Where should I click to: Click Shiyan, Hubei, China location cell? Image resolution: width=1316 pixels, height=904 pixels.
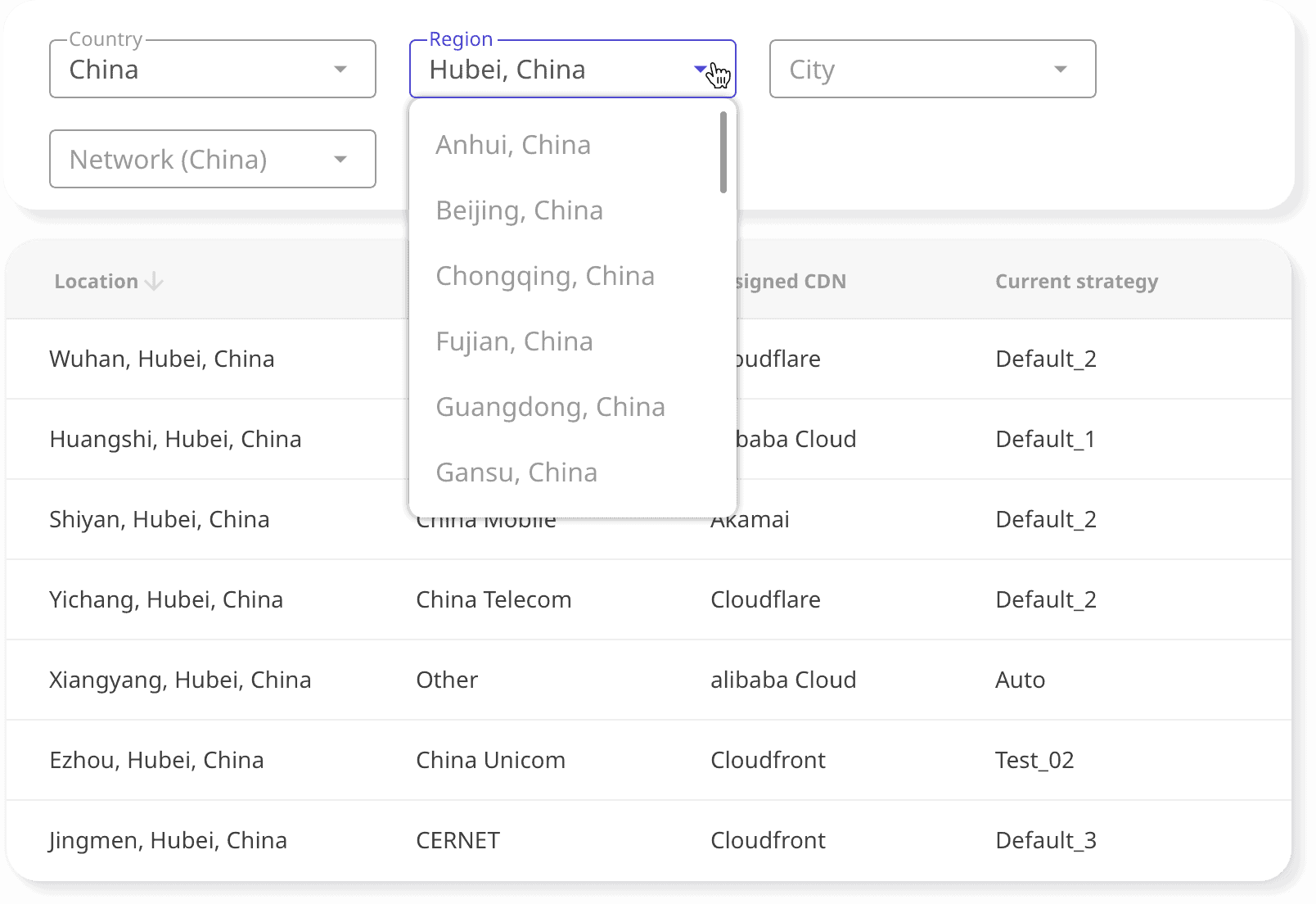tap(160, 519)
